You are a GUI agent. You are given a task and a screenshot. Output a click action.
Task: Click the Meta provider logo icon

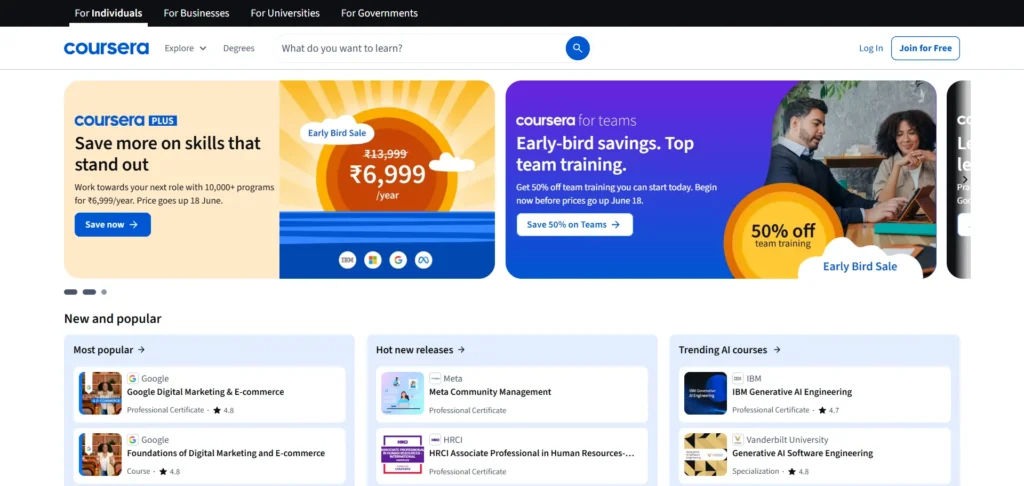pyautogui.click(x=435, y=378)
